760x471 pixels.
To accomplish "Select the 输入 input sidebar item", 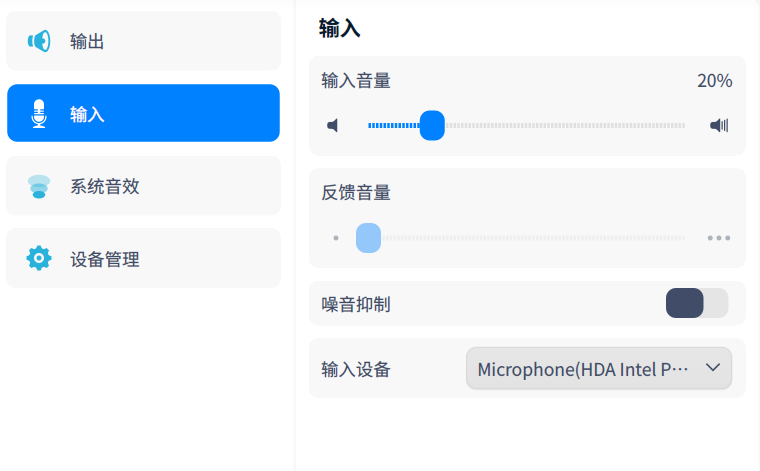I will pos(143,113).
